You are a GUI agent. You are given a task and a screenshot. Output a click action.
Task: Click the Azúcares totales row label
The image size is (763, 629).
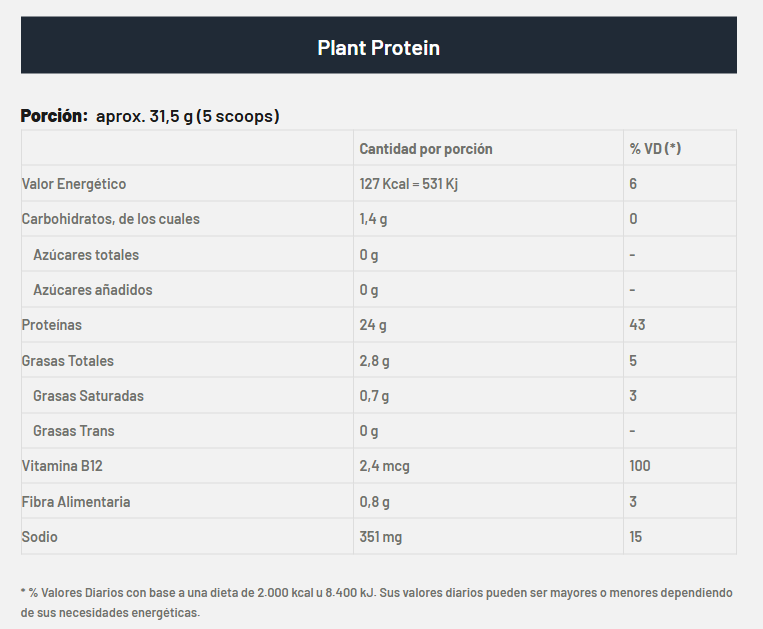click(86, 255)
